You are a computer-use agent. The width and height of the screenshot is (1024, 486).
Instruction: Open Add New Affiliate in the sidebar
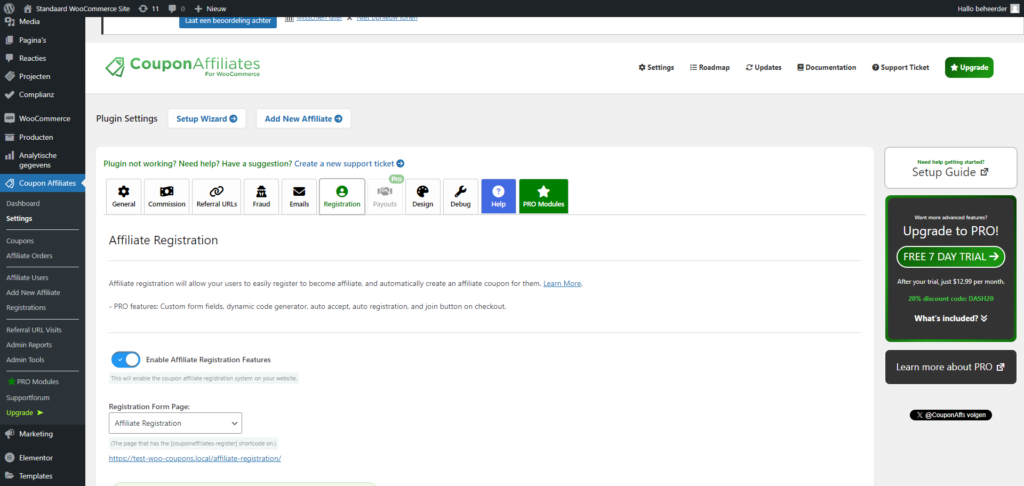(x=33, y=293)
